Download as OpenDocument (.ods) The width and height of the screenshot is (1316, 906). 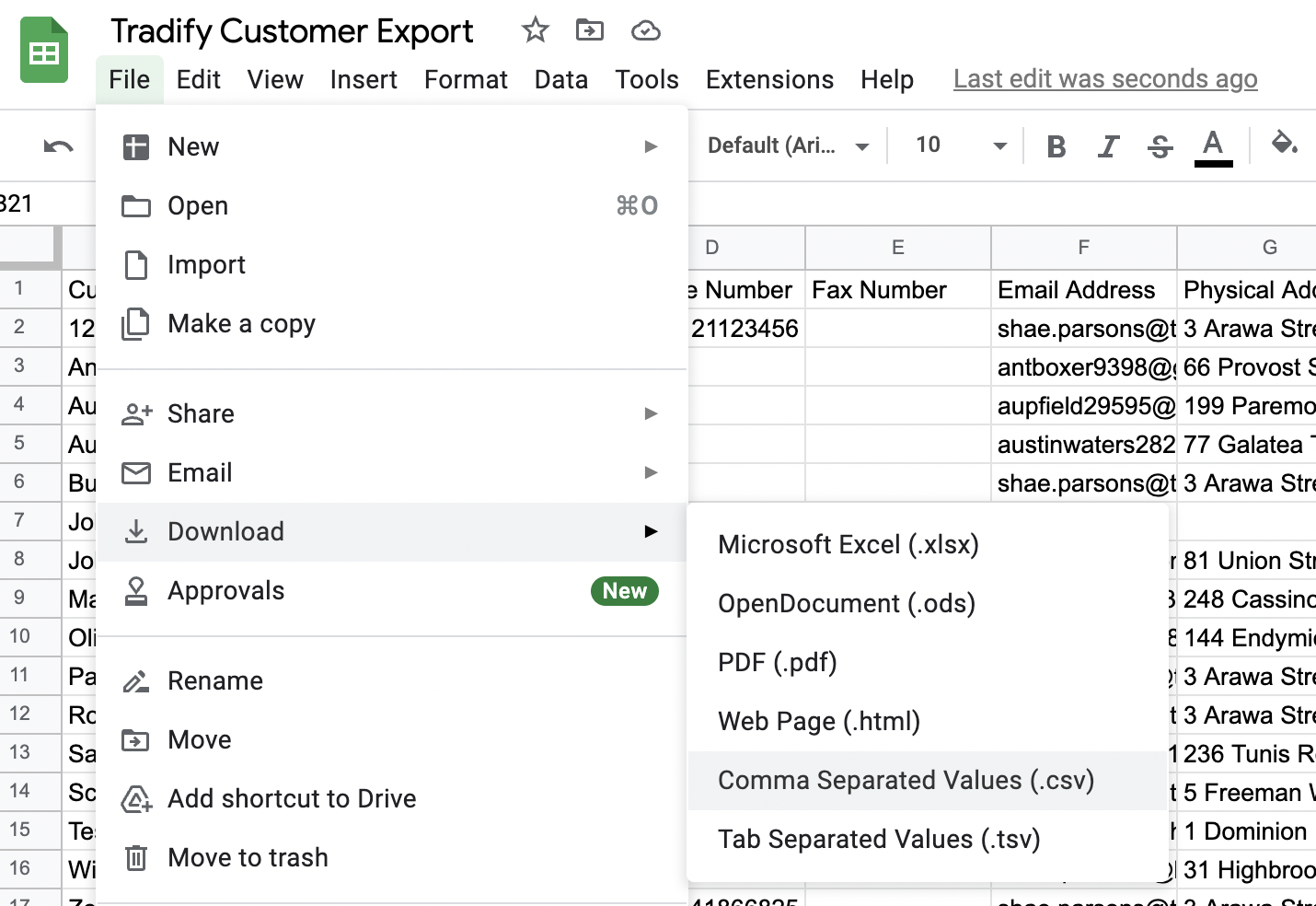928,603
